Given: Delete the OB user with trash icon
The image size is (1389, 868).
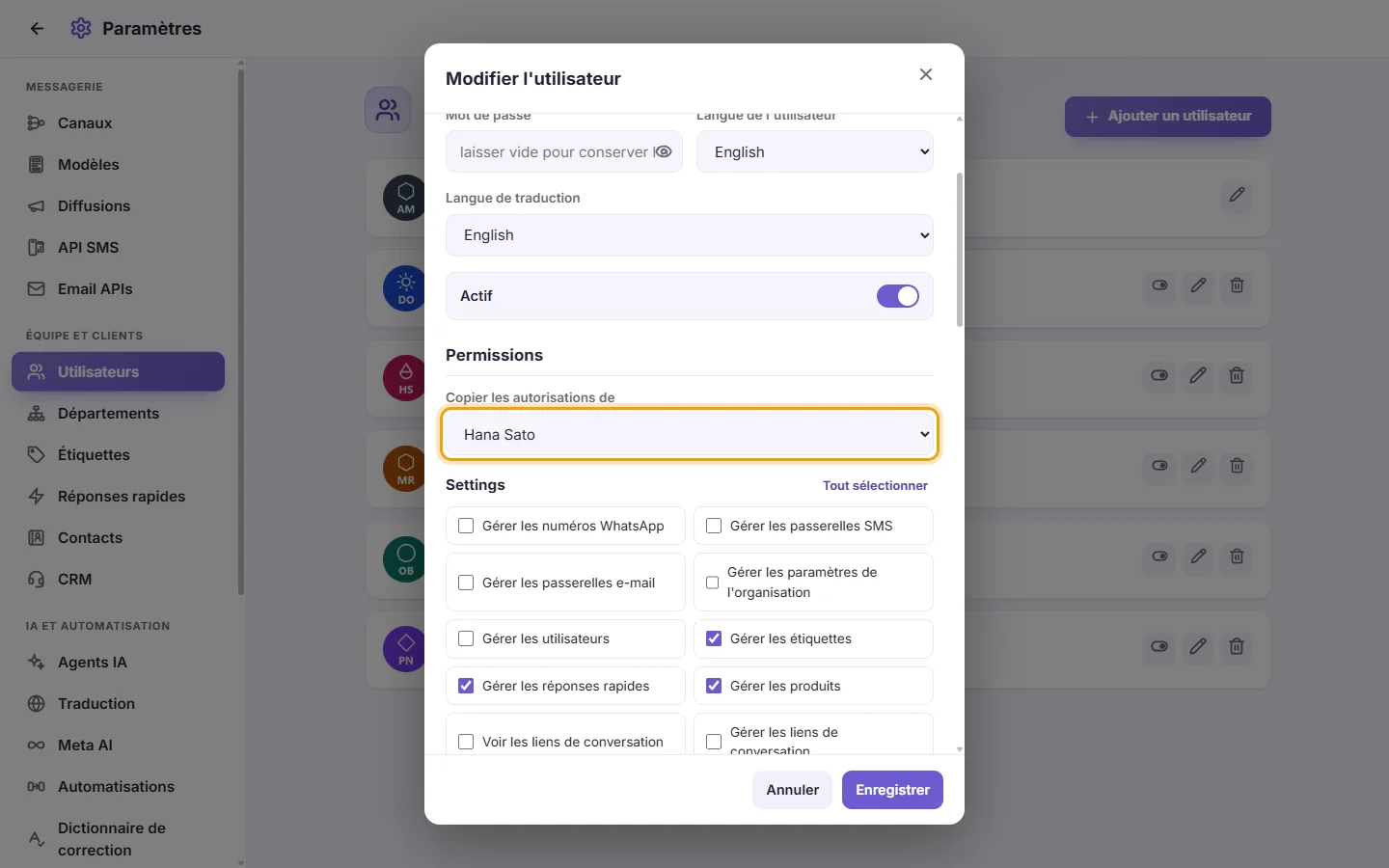Looking at the screenshot, I should [x=1237, y=556].
